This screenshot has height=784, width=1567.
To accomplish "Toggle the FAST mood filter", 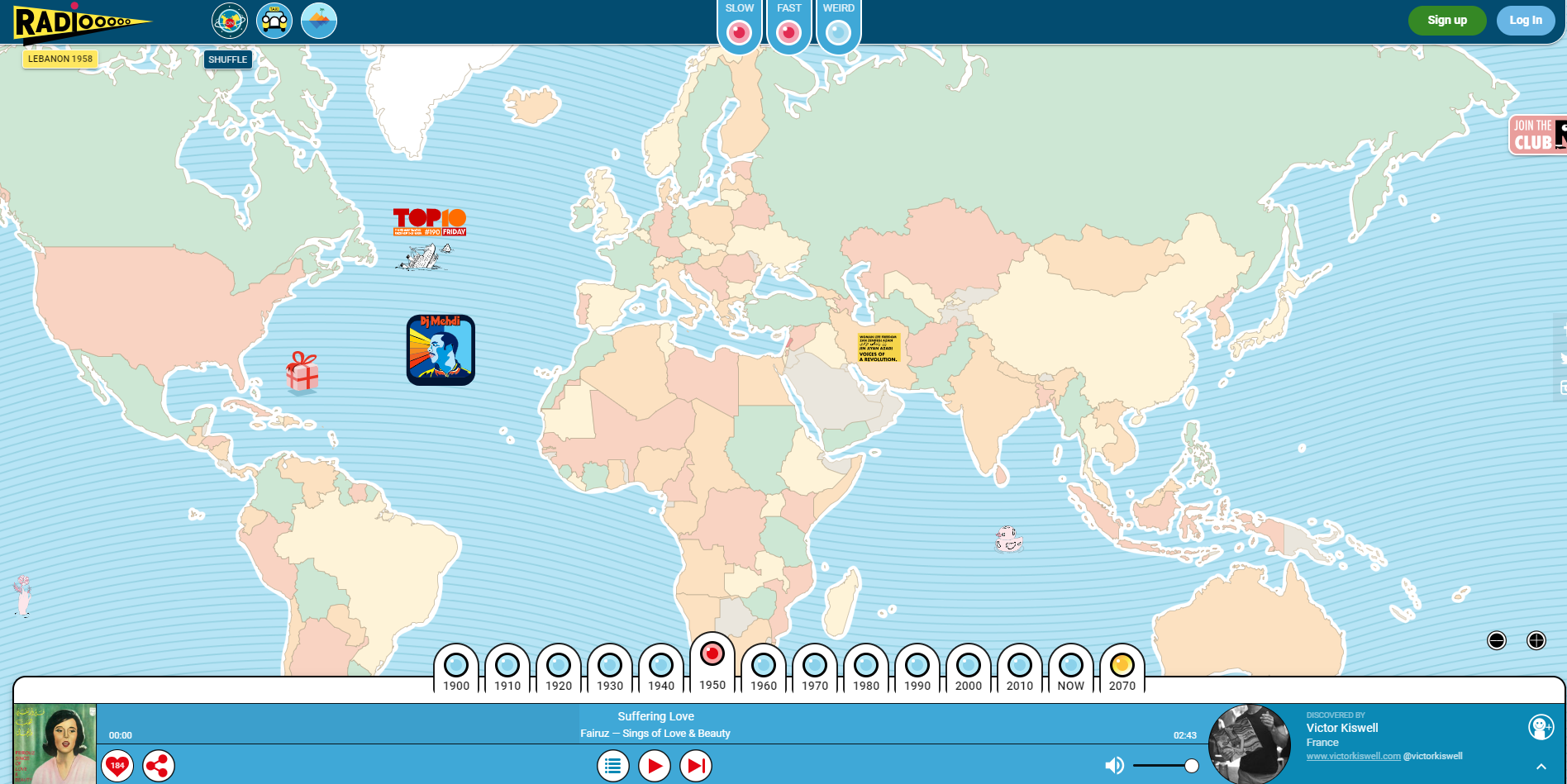I will coord(788,32).
